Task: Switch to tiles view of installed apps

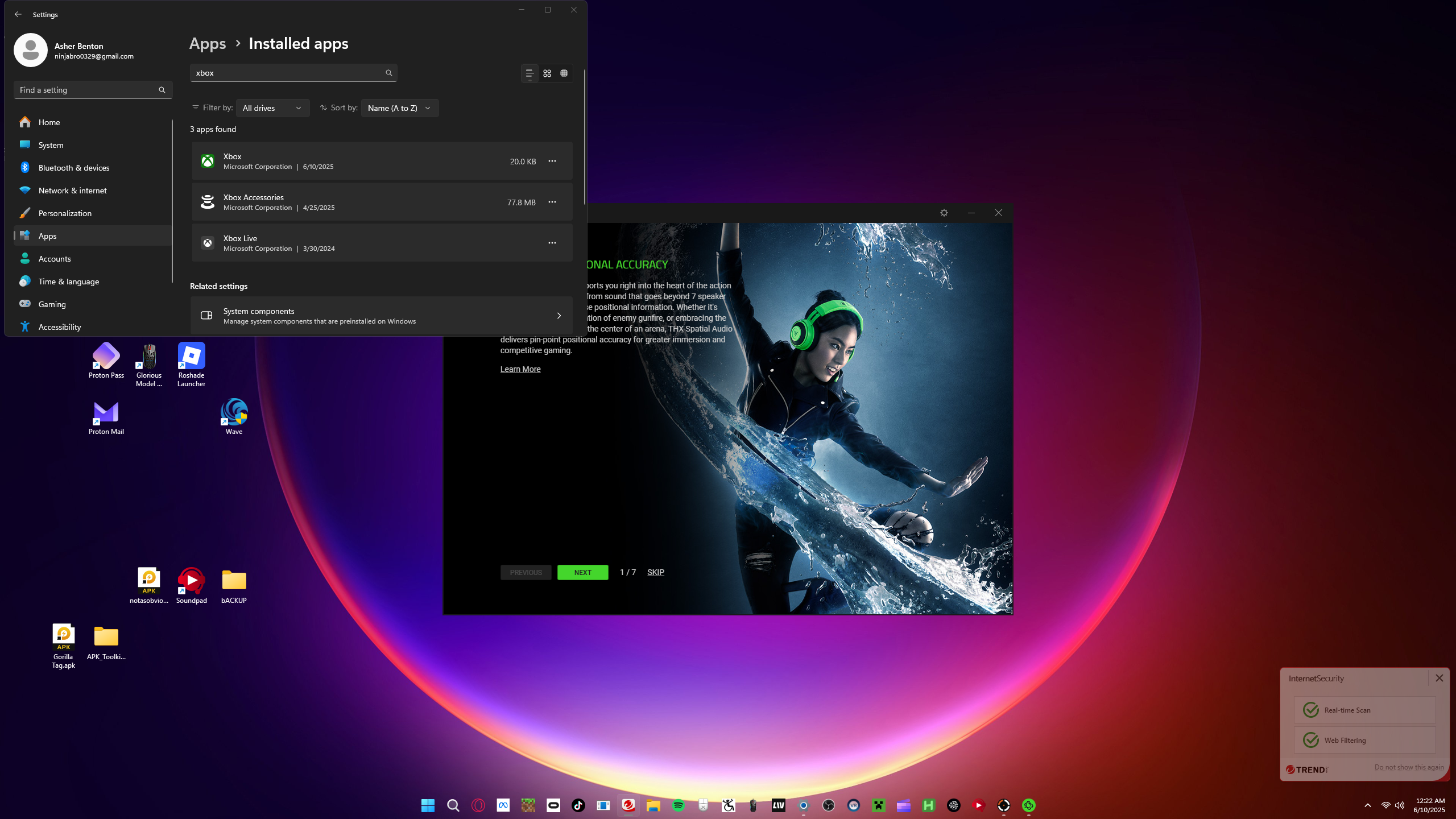Action: pos(564,73)
